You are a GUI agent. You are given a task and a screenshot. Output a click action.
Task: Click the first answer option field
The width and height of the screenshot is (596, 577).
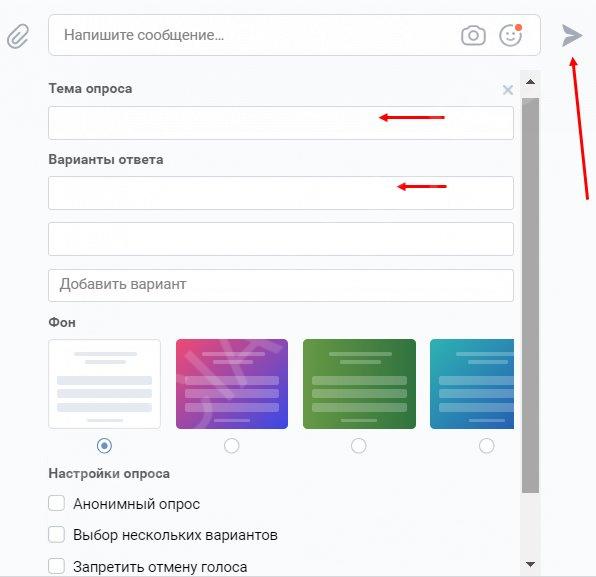[x=281, y=193]
